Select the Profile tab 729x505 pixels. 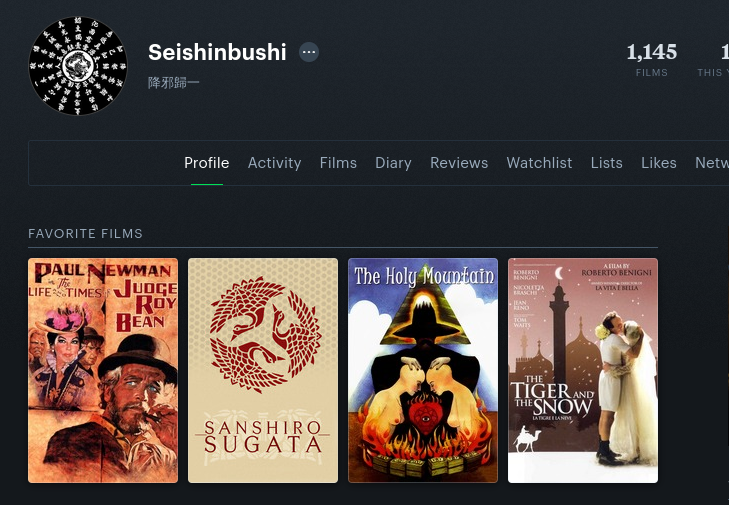point(206,163)
